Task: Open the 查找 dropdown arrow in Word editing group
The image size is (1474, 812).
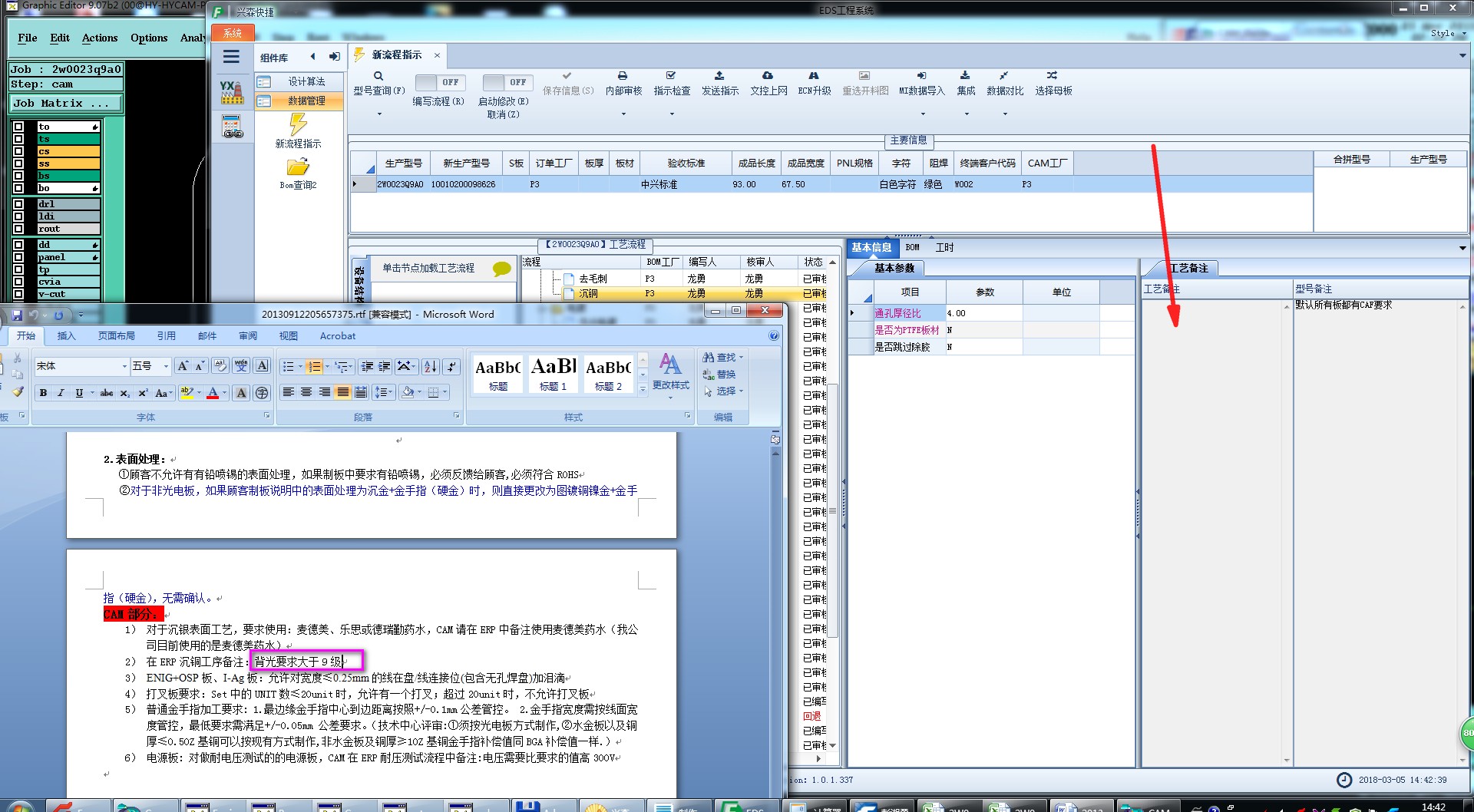Action: 741,358
